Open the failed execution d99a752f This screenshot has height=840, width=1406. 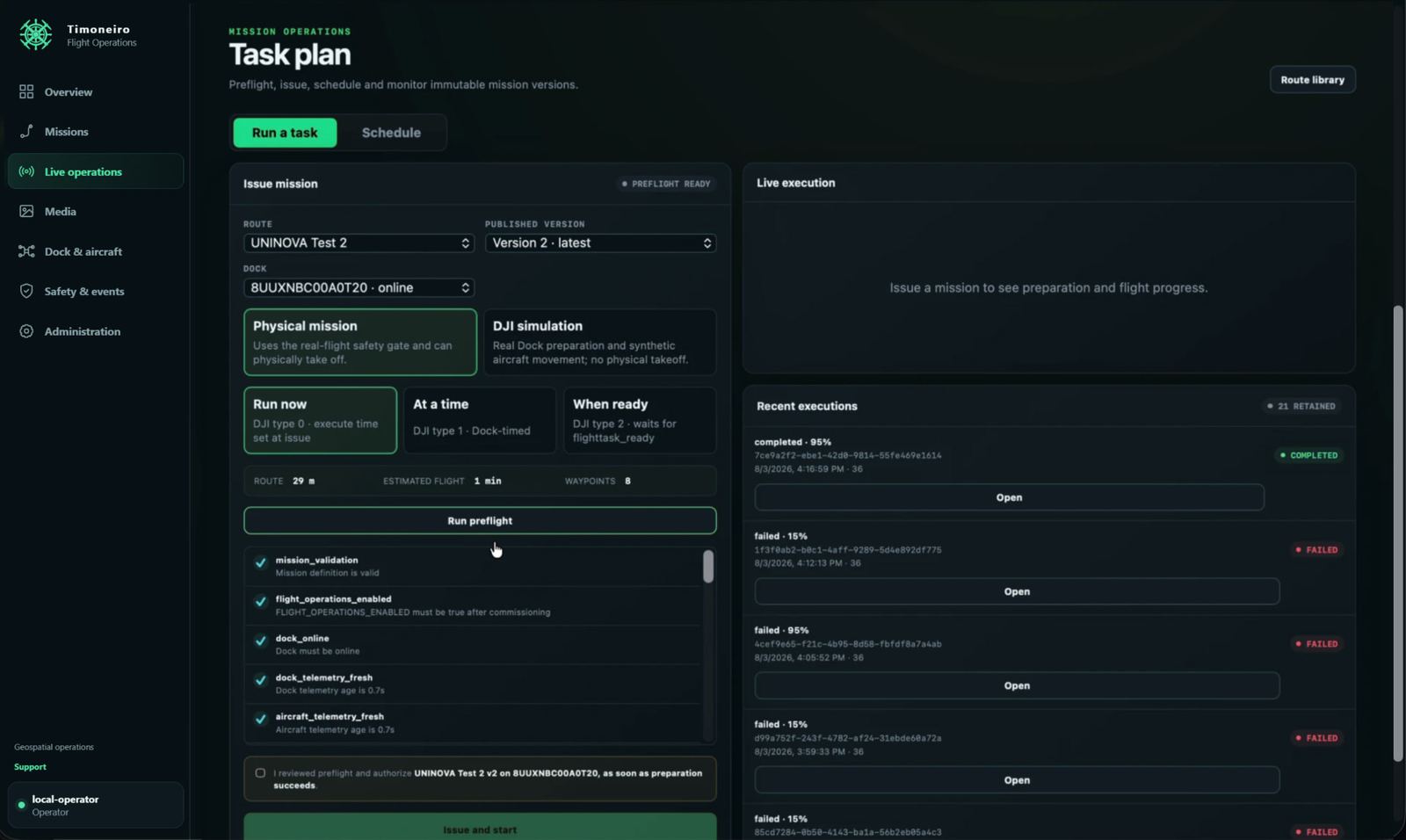coord(1017,779)
